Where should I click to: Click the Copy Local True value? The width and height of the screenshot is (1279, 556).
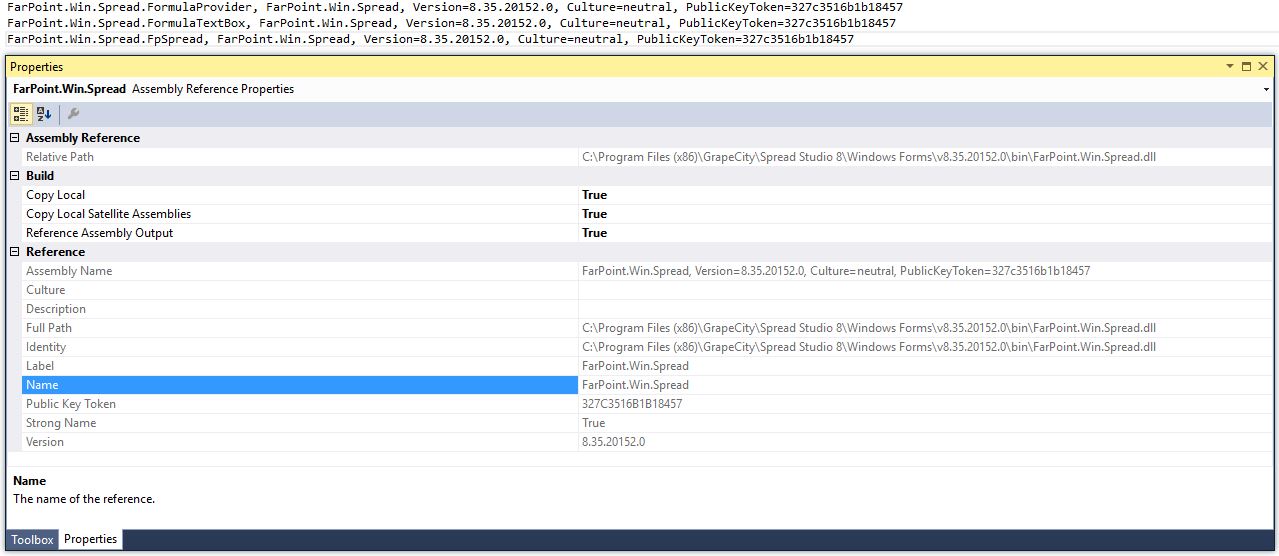[594, 195]
